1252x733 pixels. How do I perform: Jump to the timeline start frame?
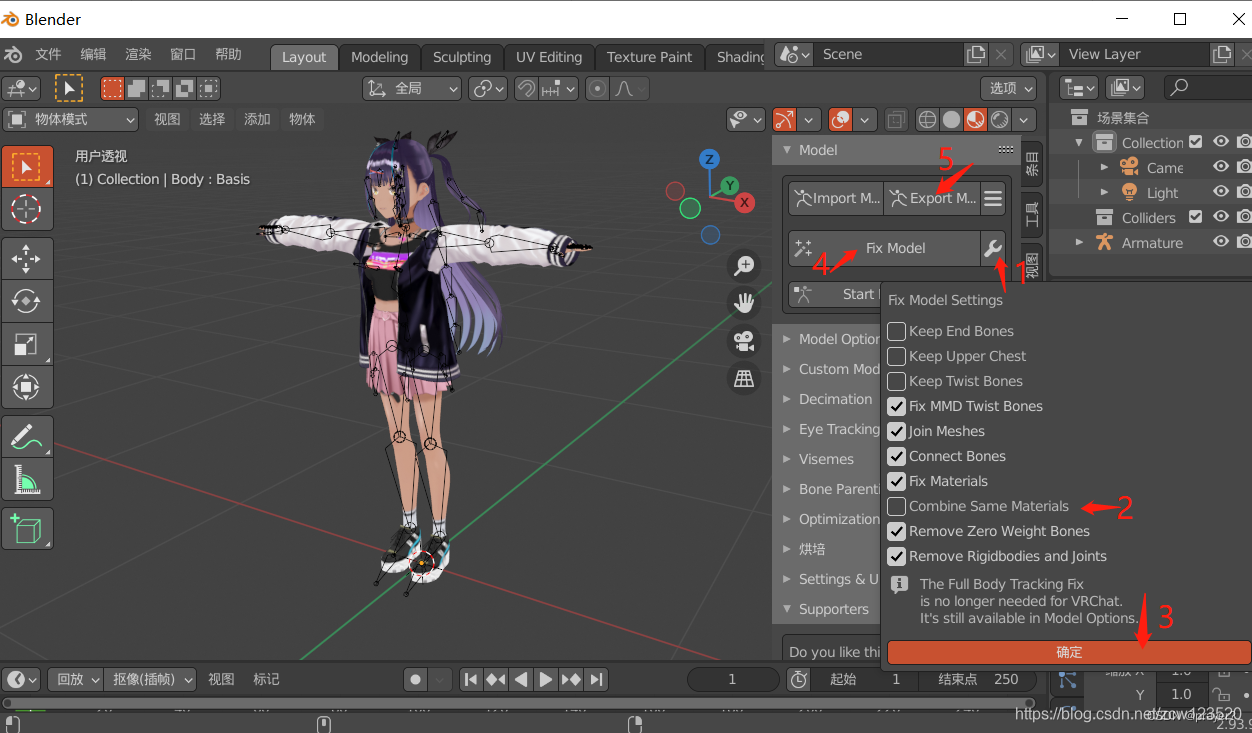471,679
